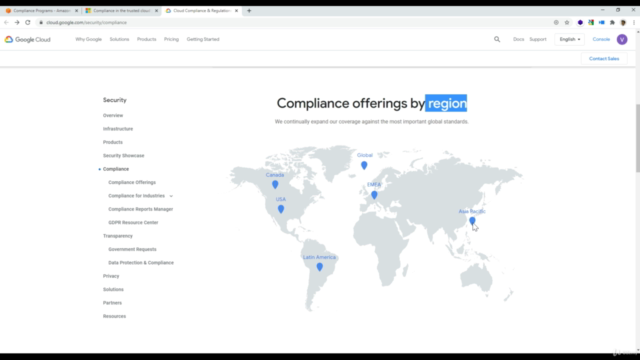Screen dimensions: 640x360
Task: Bookmark page with the star icon
Action: pos(567,22)
